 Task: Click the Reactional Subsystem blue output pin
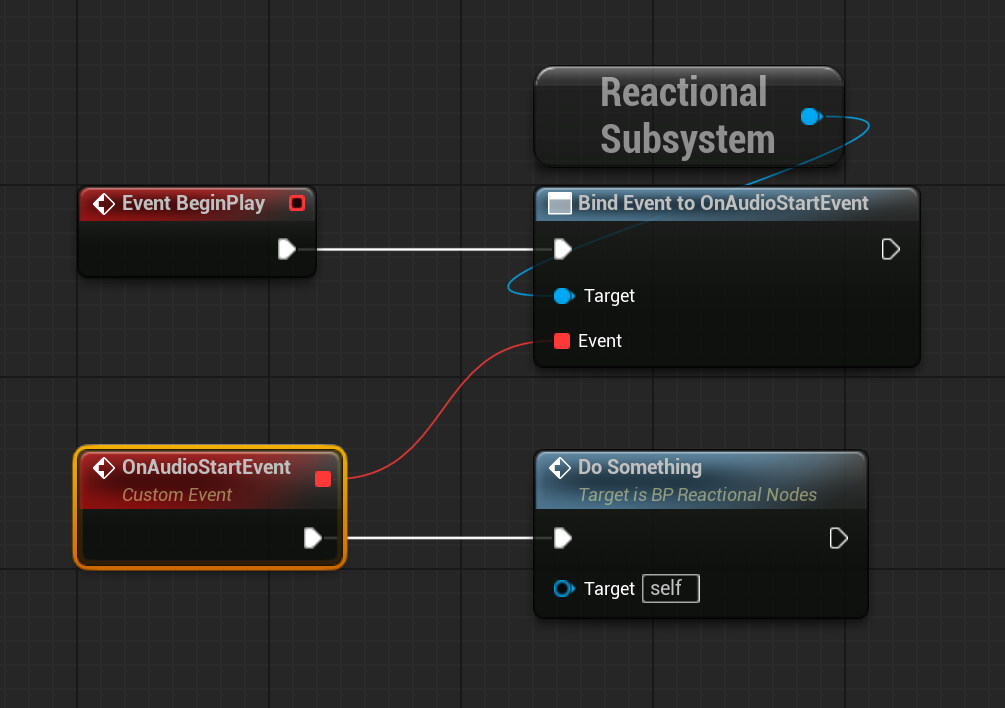[810, 117]
